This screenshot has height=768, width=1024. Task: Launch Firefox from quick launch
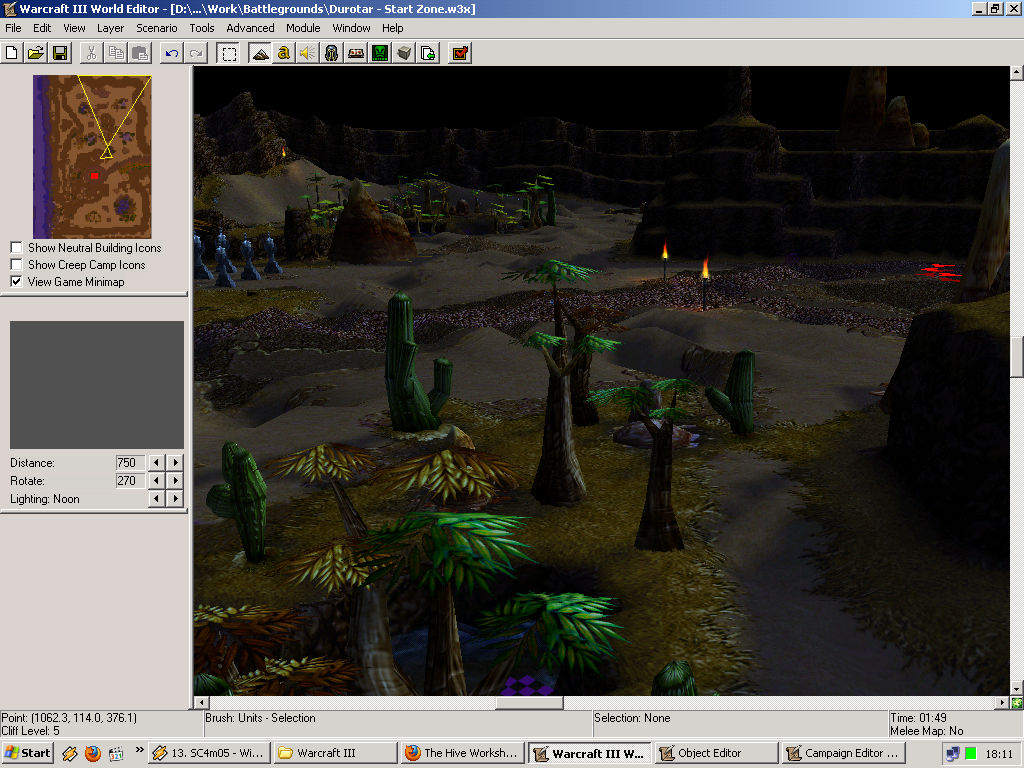[93, 754]
